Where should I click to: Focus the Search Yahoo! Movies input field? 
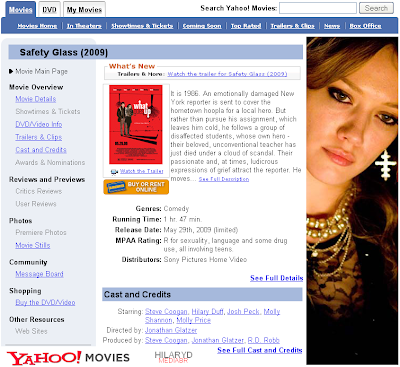(318, 8)
